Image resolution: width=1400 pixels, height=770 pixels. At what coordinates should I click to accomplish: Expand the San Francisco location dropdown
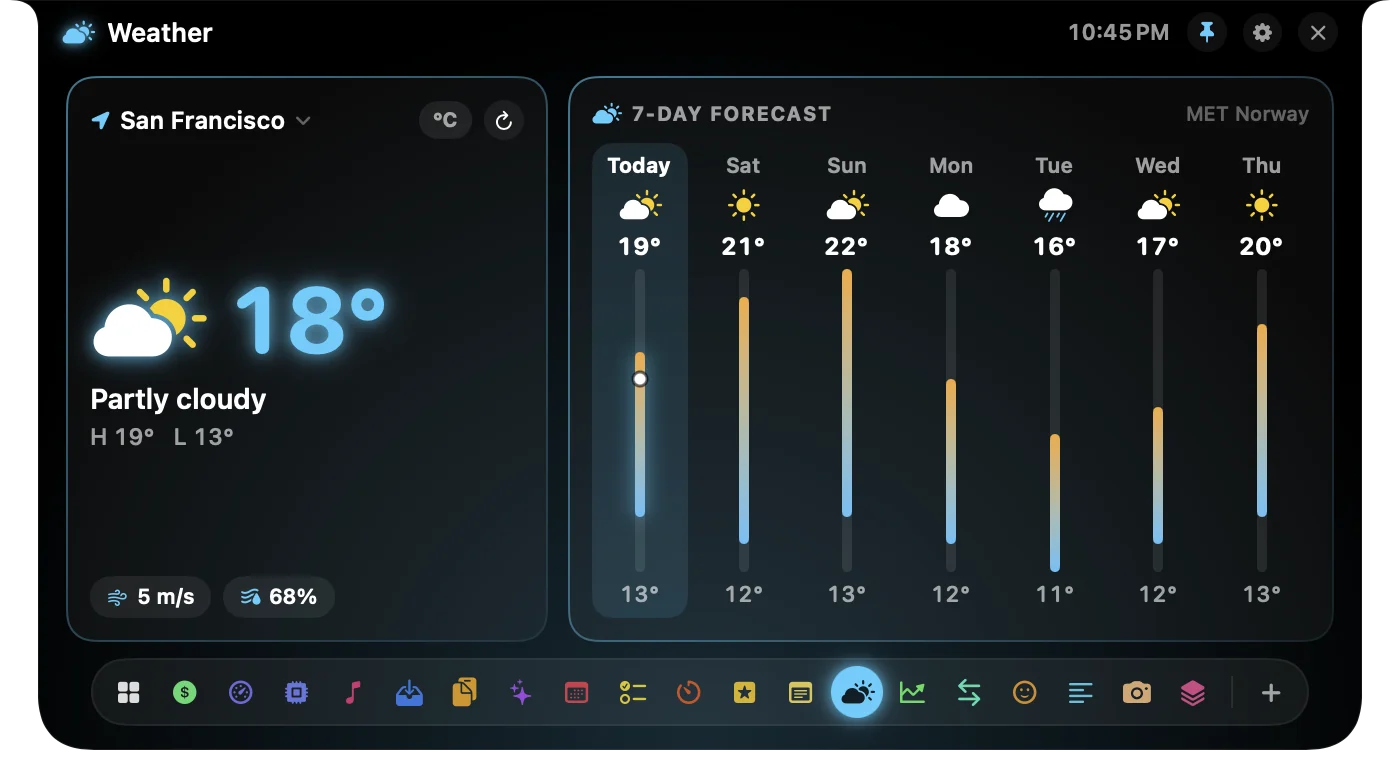[202, 120]
